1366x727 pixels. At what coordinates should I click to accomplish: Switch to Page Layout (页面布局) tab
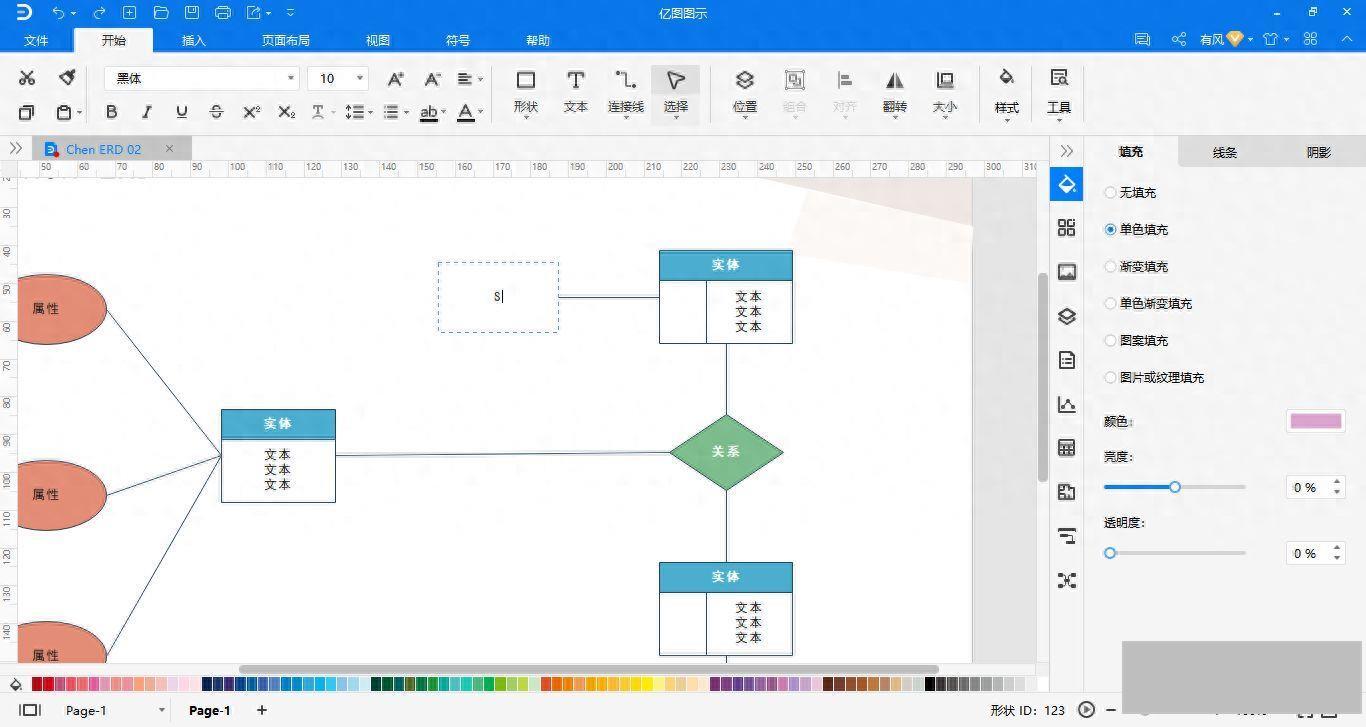coord(286,40)
